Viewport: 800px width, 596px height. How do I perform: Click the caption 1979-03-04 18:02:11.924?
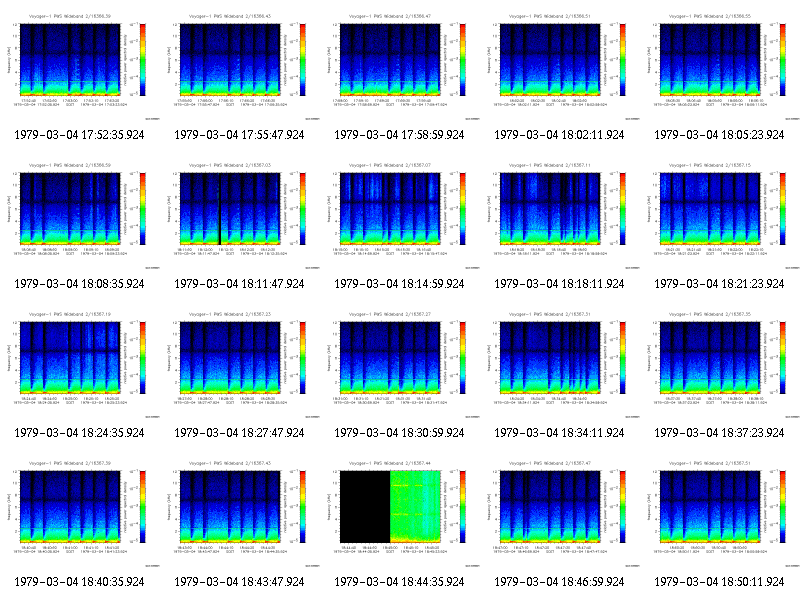[x=559, y=135]
